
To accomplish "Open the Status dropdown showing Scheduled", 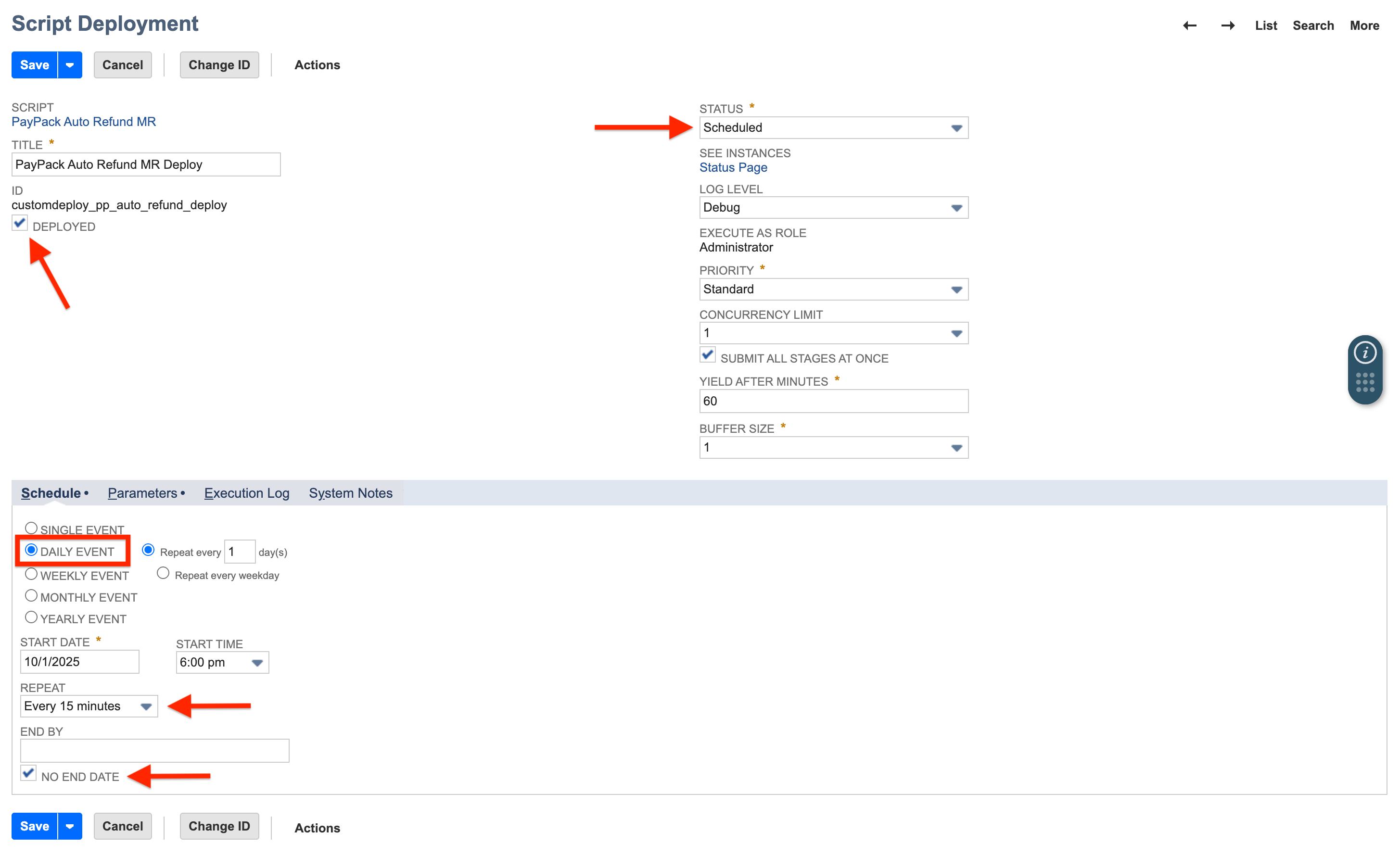I will (956, 127).
